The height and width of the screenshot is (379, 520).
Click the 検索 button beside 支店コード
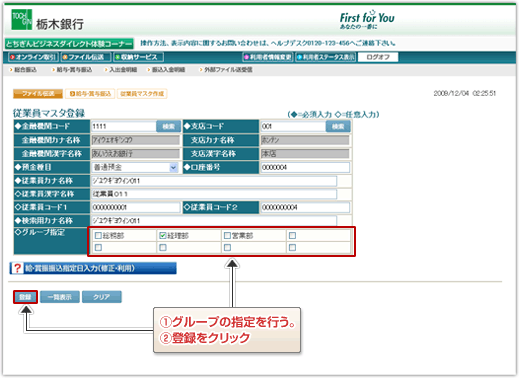338,127
